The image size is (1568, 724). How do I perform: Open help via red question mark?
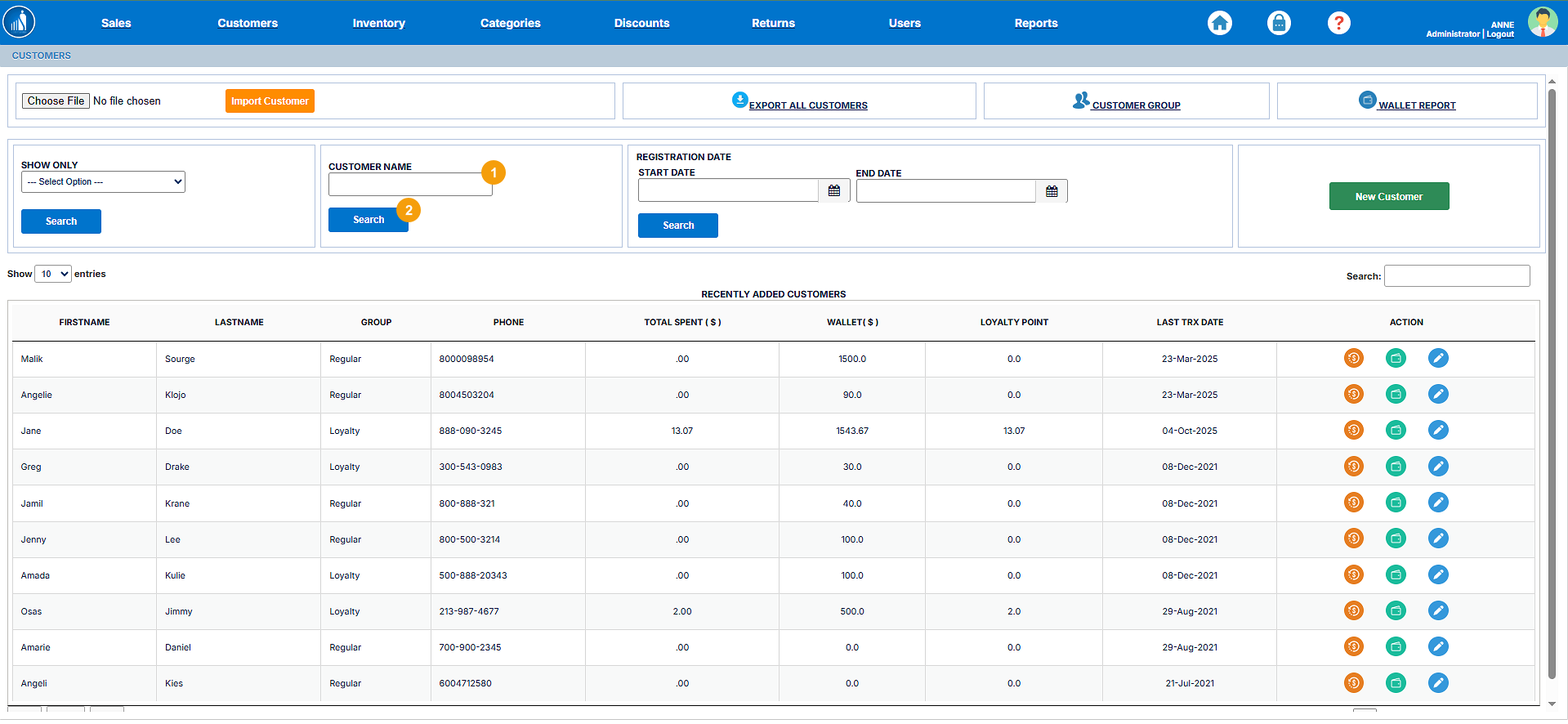(x=1338, y=23)
